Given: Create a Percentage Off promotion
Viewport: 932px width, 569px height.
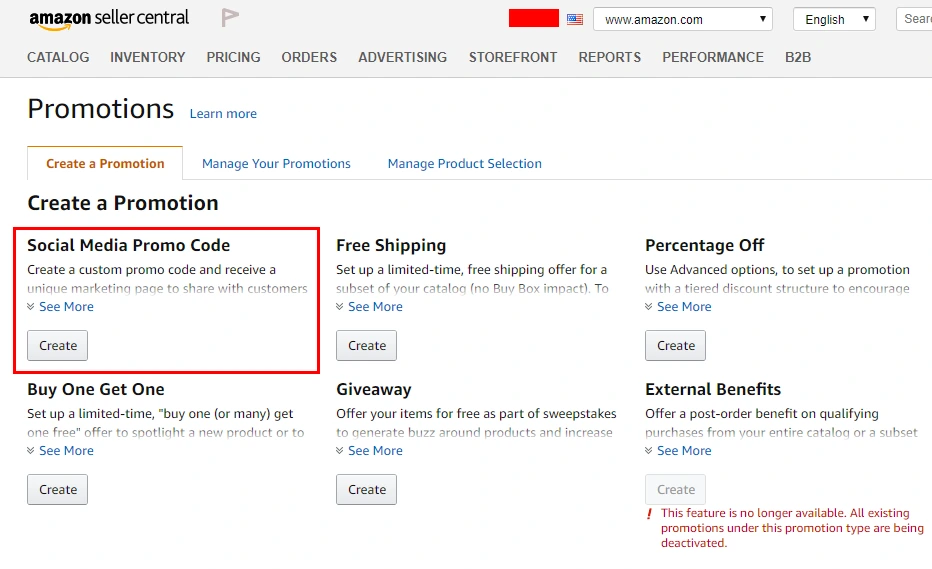Looking at the screenshot, I should (676, 345).
